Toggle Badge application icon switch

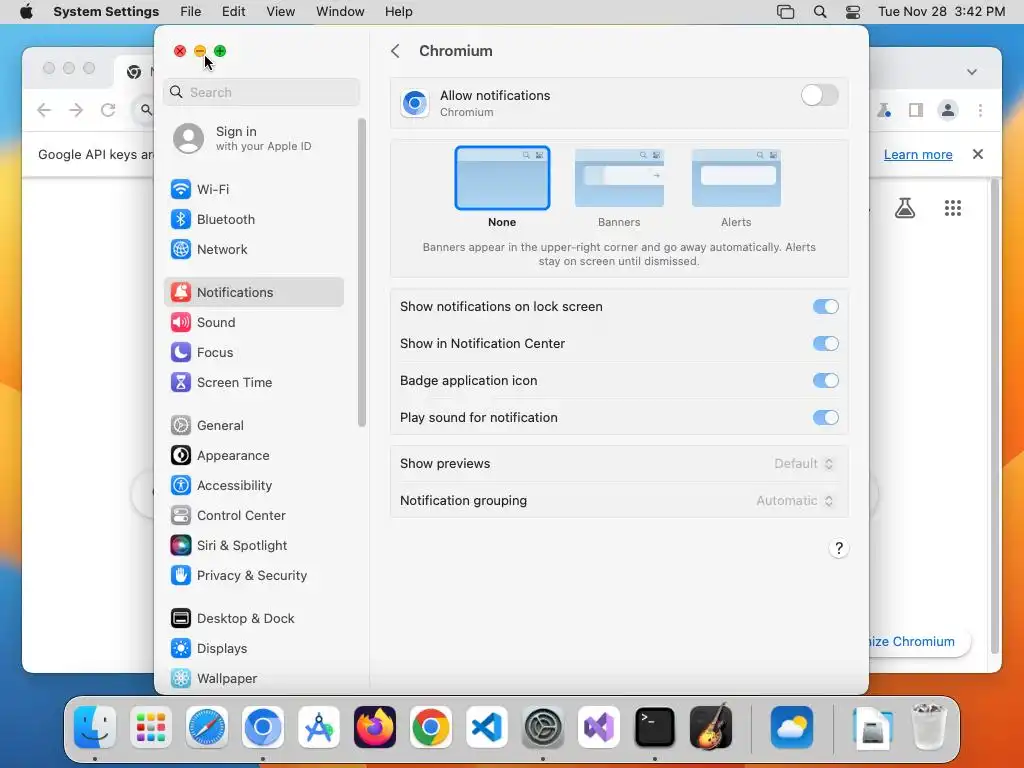pyautogui.click(x=825, y=381)
